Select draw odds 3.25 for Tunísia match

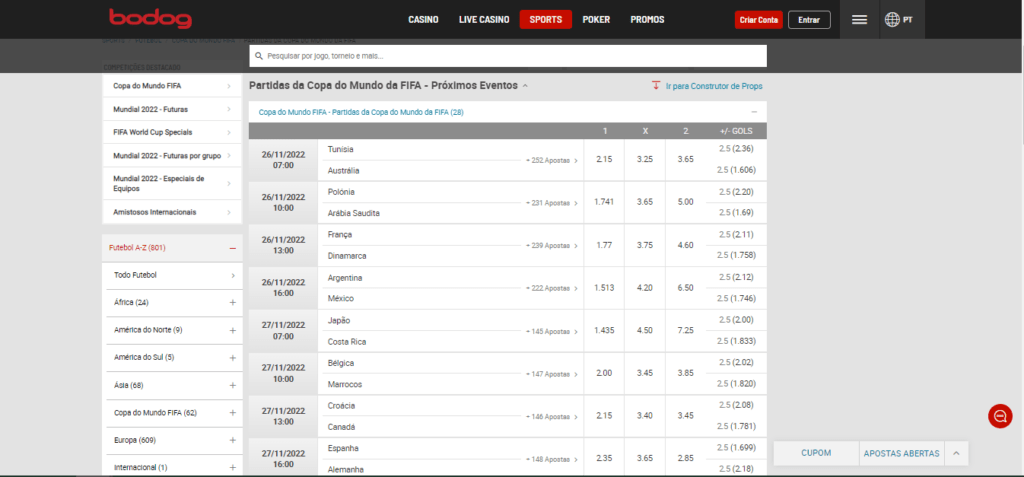tap(645, 159)
